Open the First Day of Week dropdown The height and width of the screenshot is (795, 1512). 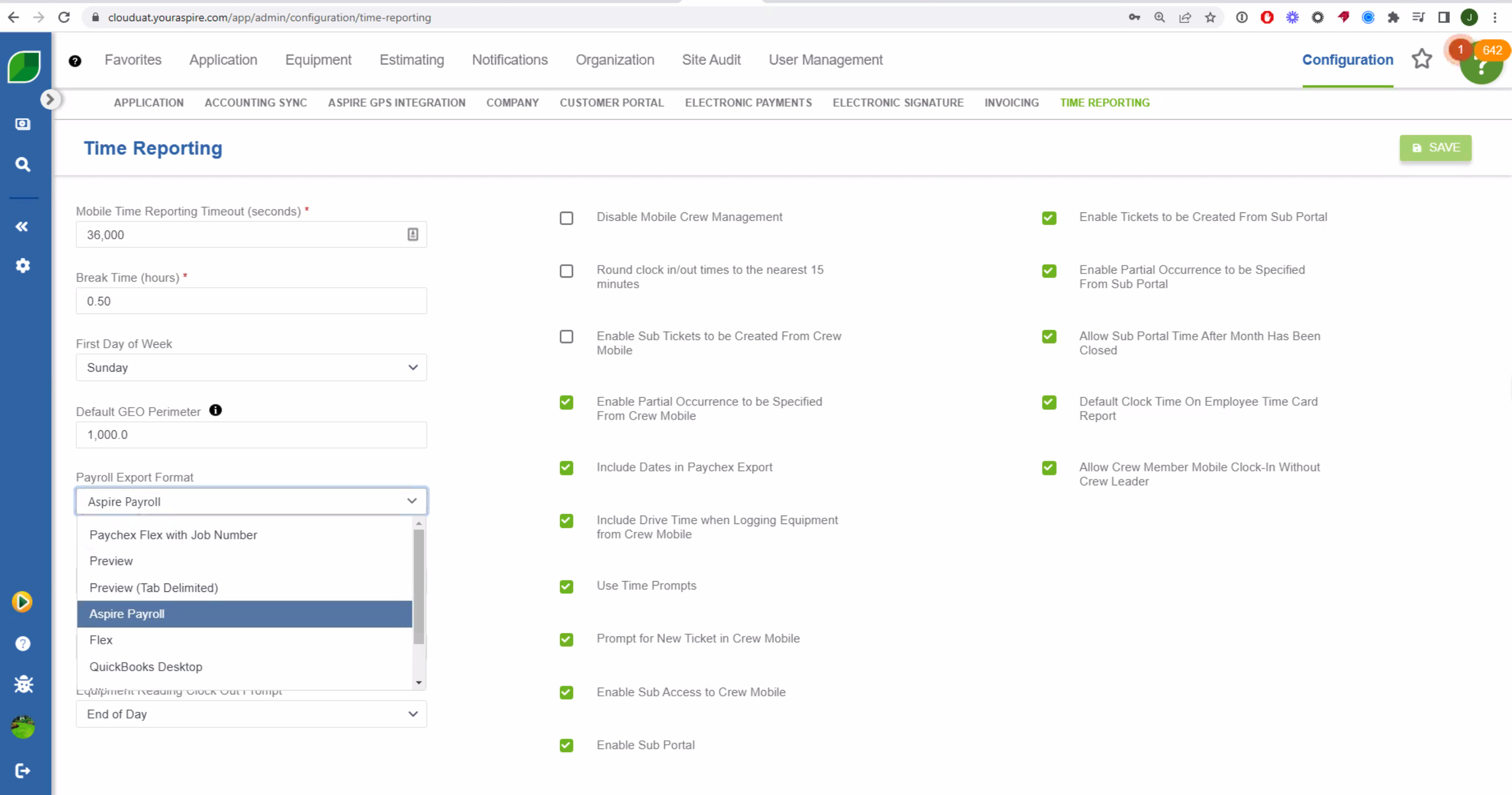(251, 367)
